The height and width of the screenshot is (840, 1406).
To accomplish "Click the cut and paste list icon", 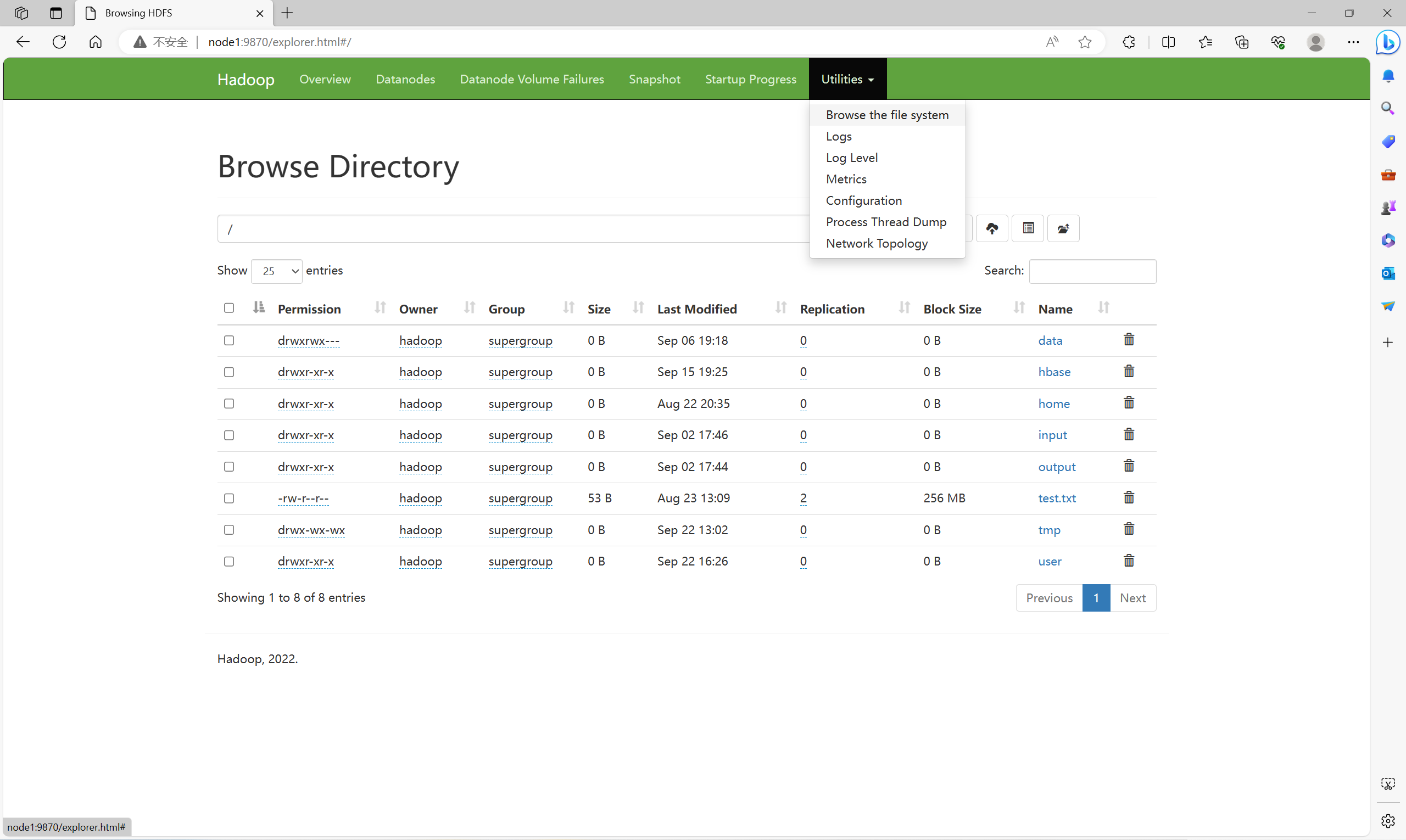I will click(x=1028, y=229).
